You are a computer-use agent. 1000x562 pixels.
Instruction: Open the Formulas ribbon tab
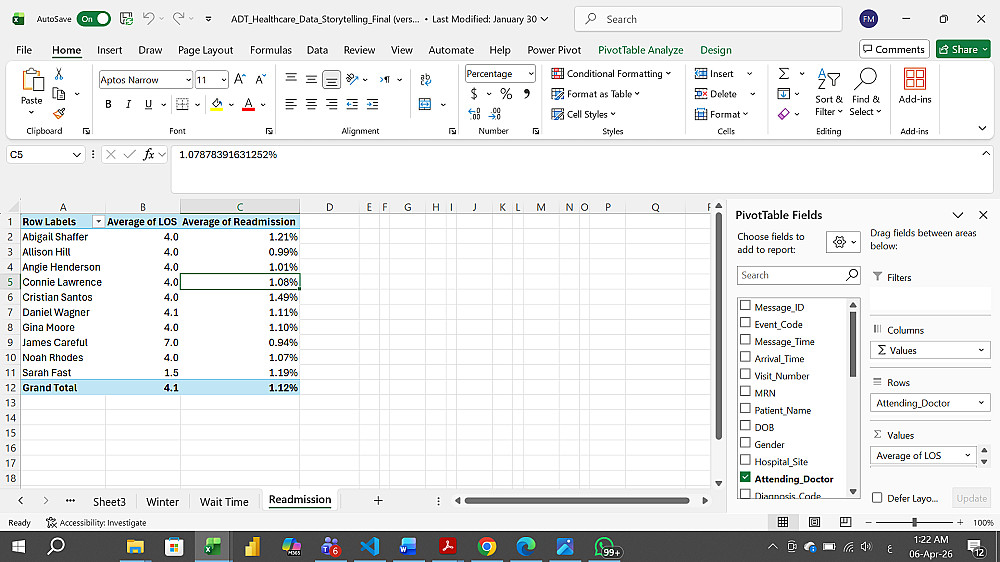point(271,50)
